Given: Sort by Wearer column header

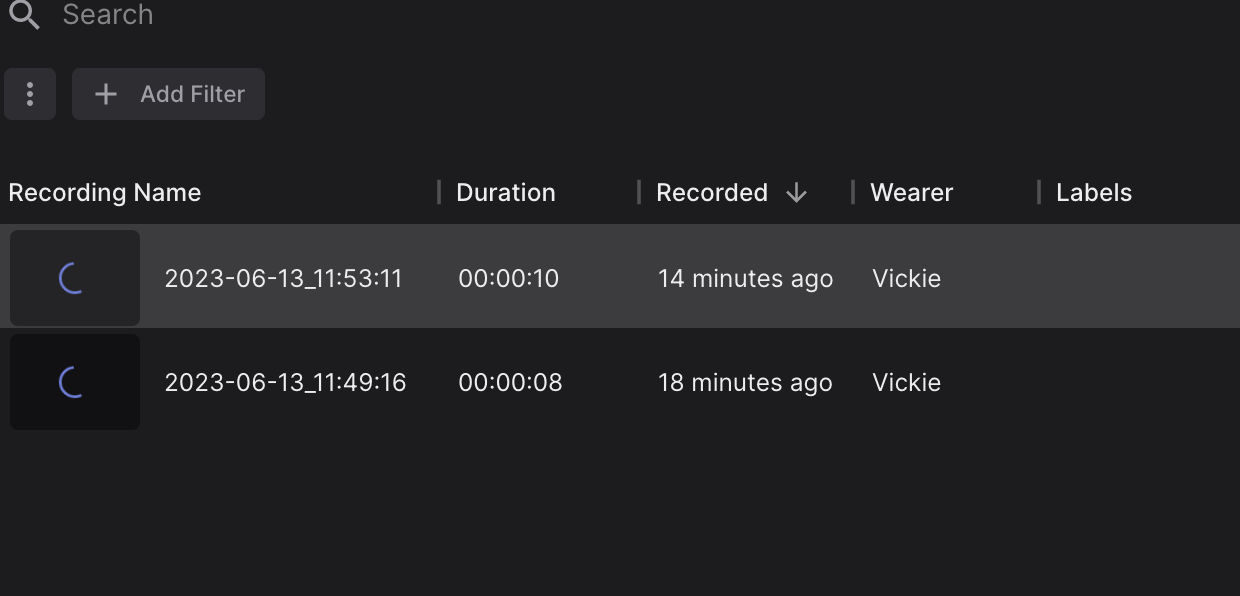Looking at the screenshot, I should [x=912, y=193].
